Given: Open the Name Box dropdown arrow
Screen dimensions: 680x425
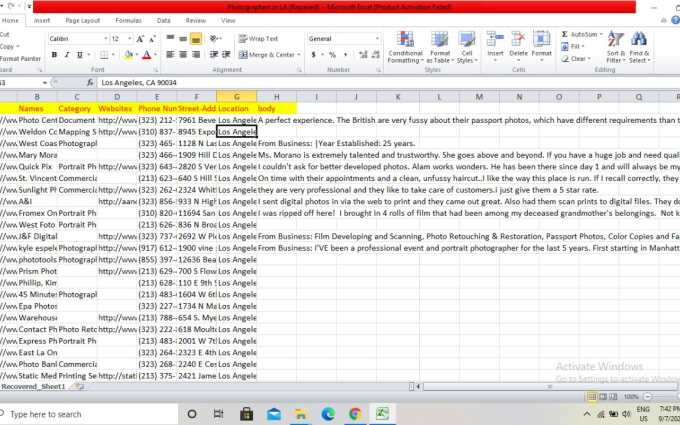Looking at the screenshot, I should [45, 82].
